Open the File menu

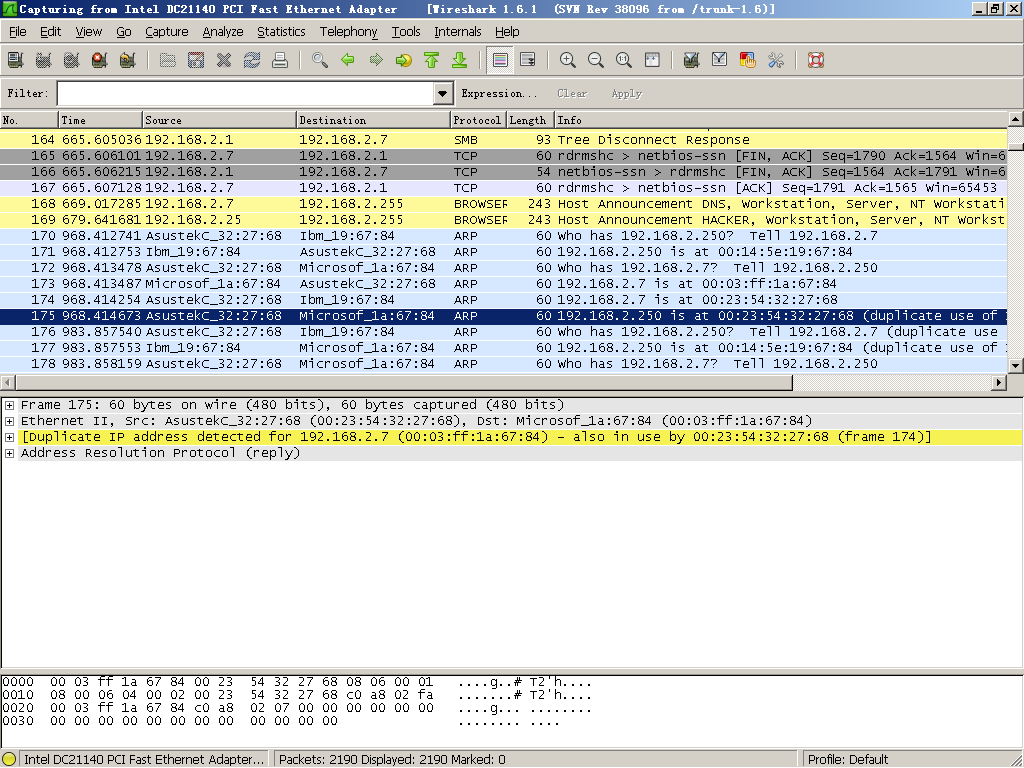point(18,31)
